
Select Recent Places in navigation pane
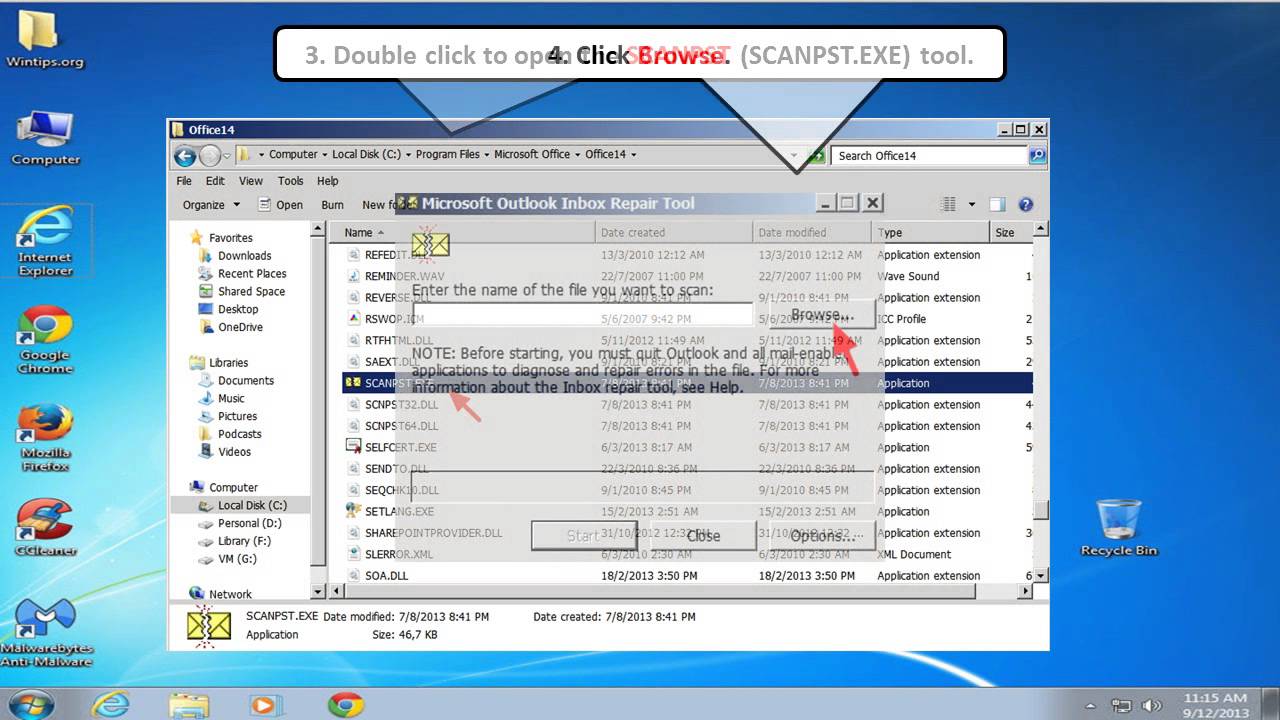click(x=252, y=274)
